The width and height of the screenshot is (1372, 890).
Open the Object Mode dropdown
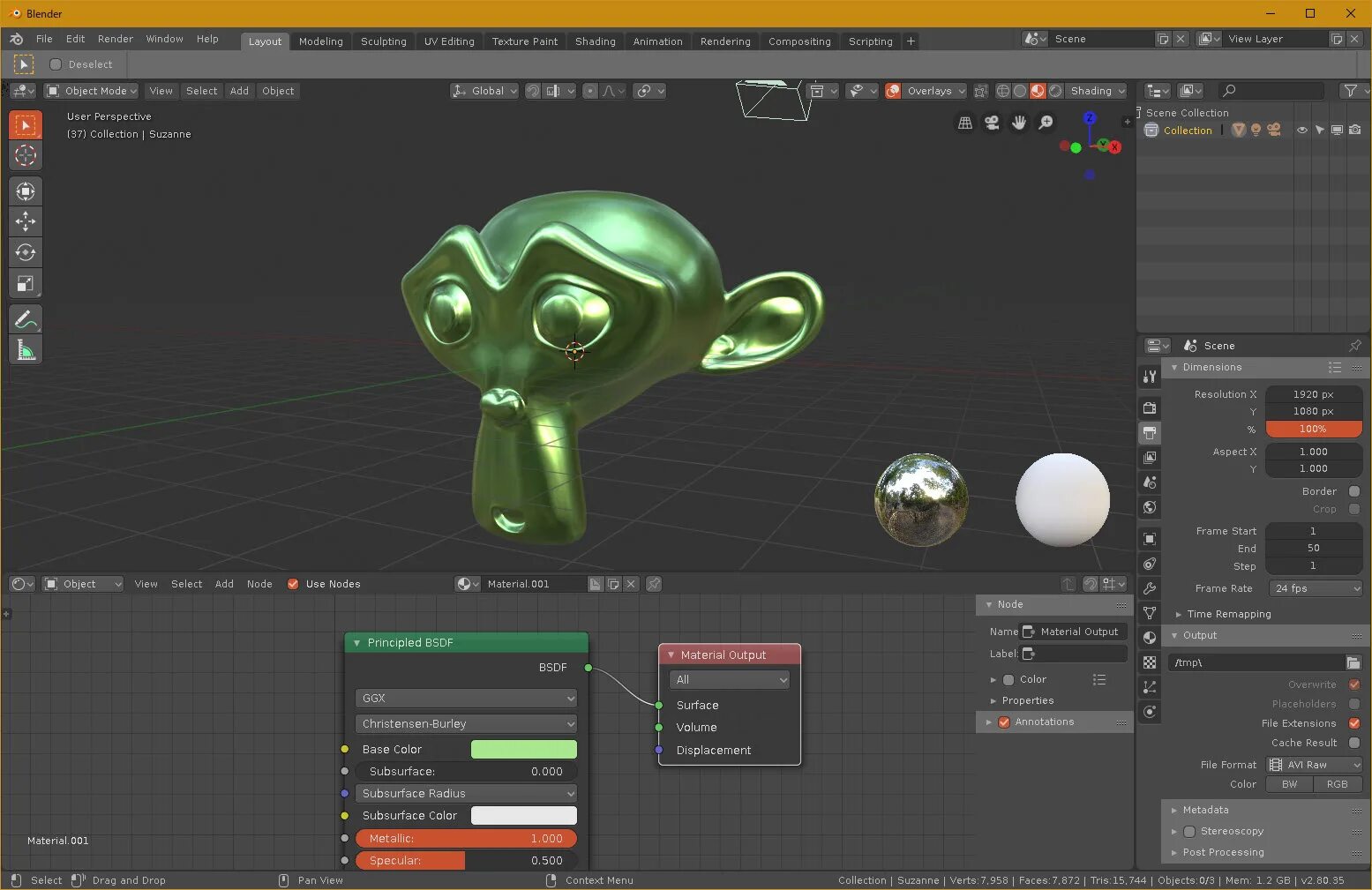pos(92,91)
